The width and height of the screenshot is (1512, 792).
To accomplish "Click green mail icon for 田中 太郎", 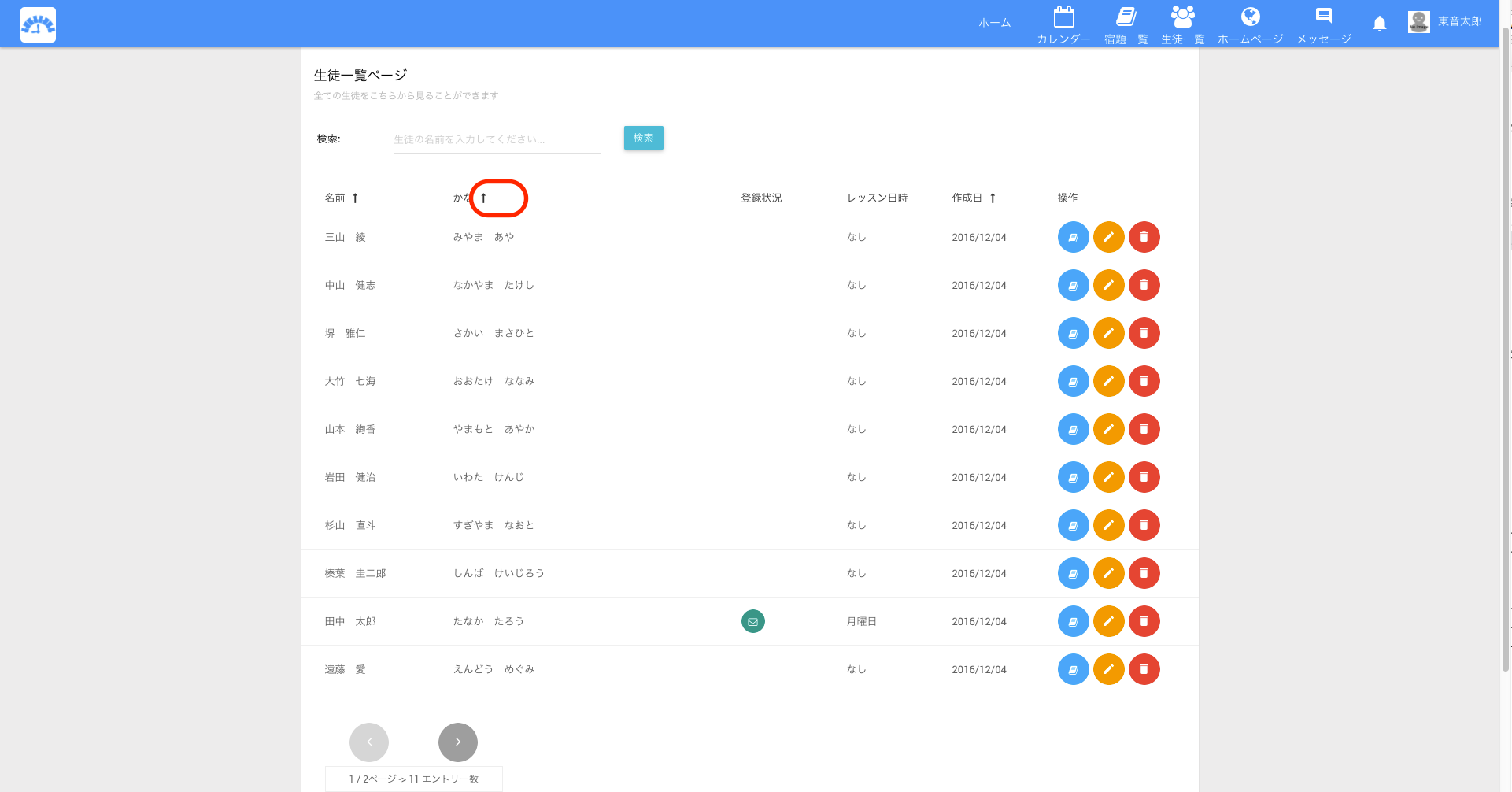I will [752, 621].
